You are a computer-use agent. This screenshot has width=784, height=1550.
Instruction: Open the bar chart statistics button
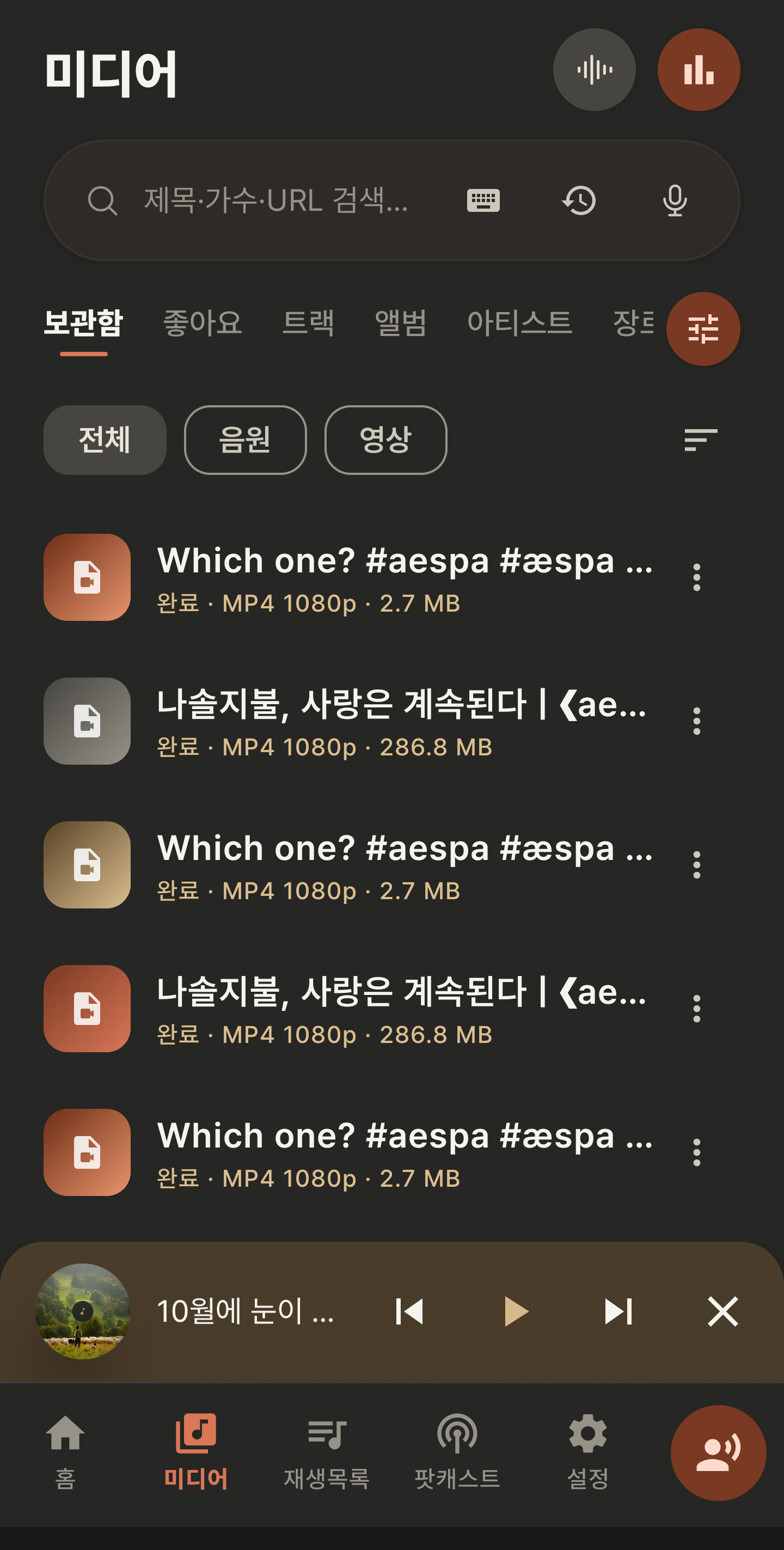tap(699, 70)
